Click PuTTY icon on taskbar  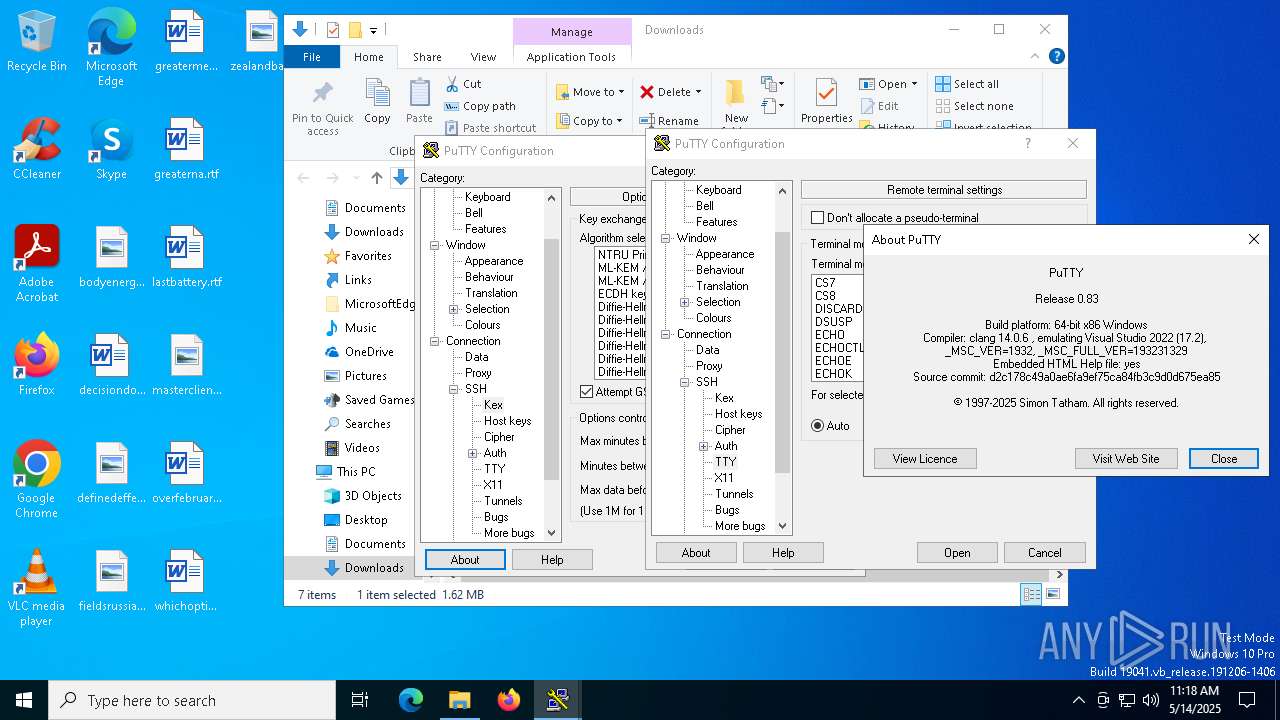[x=557, y=700]
